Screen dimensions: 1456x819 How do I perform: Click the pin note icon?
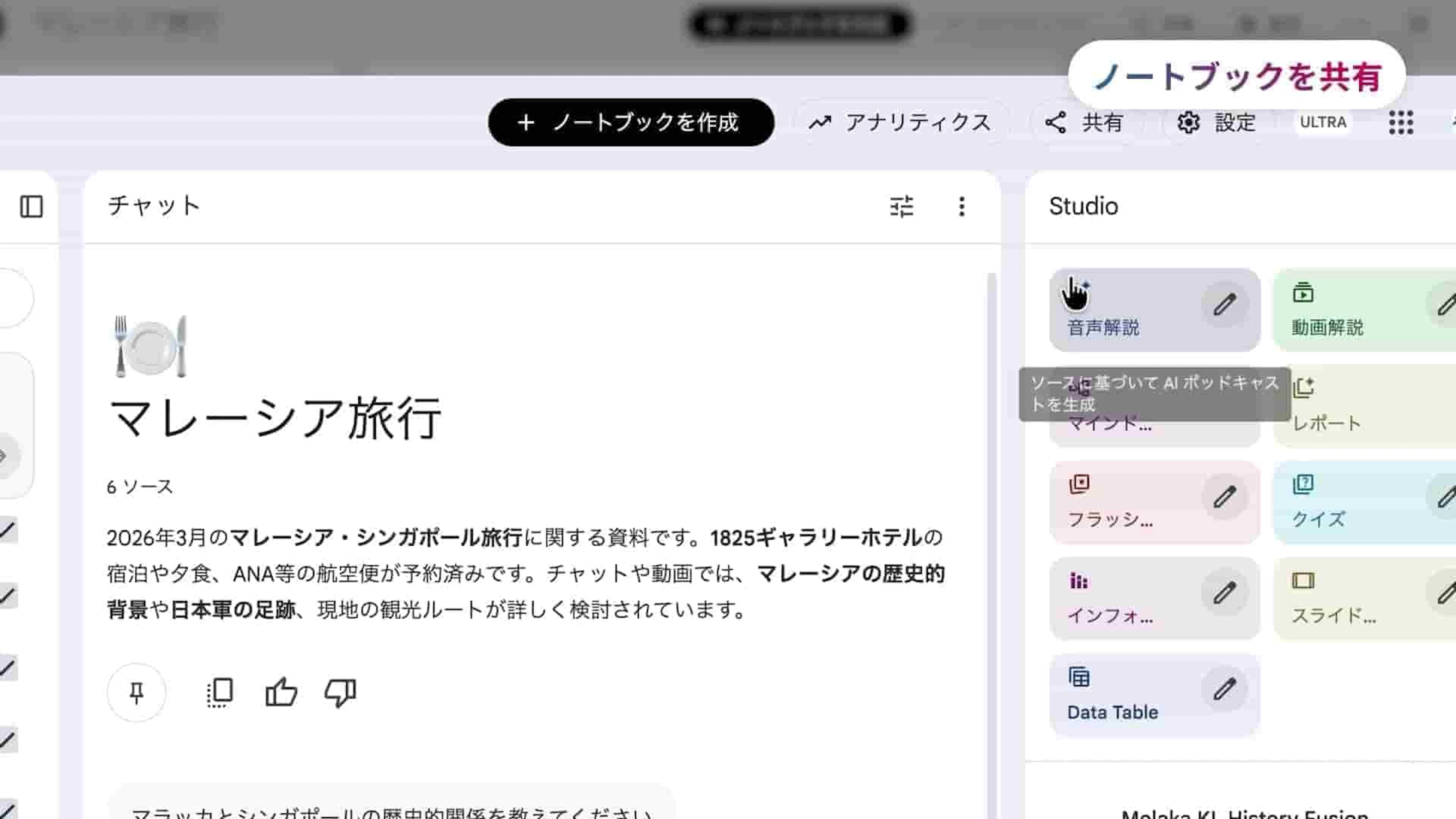[x=136, y=692]
